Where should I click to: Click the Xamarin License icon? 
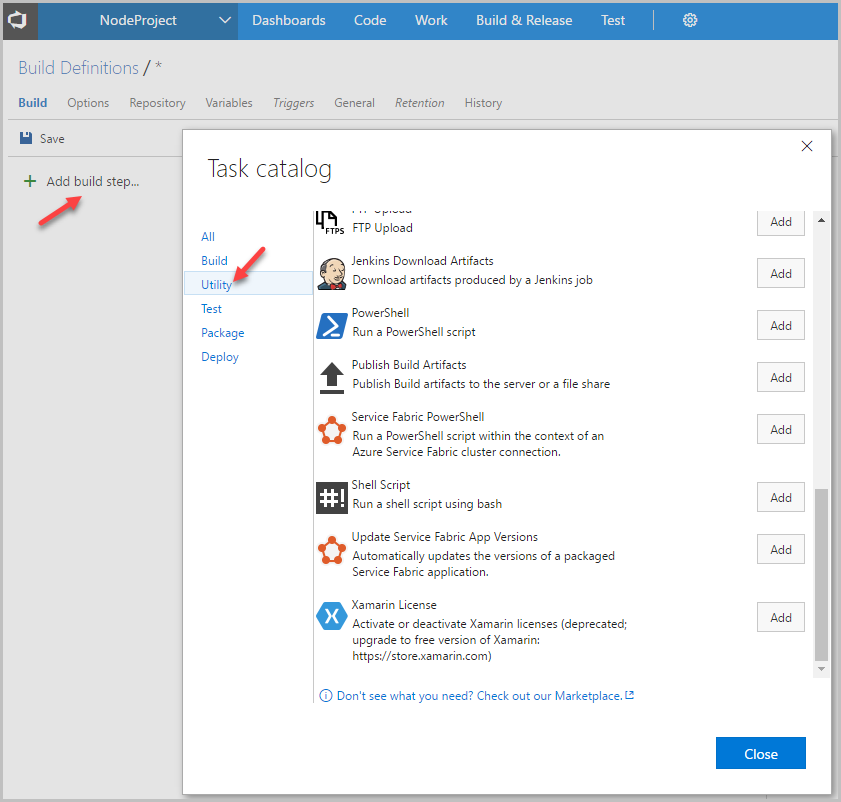pos(331,616)
